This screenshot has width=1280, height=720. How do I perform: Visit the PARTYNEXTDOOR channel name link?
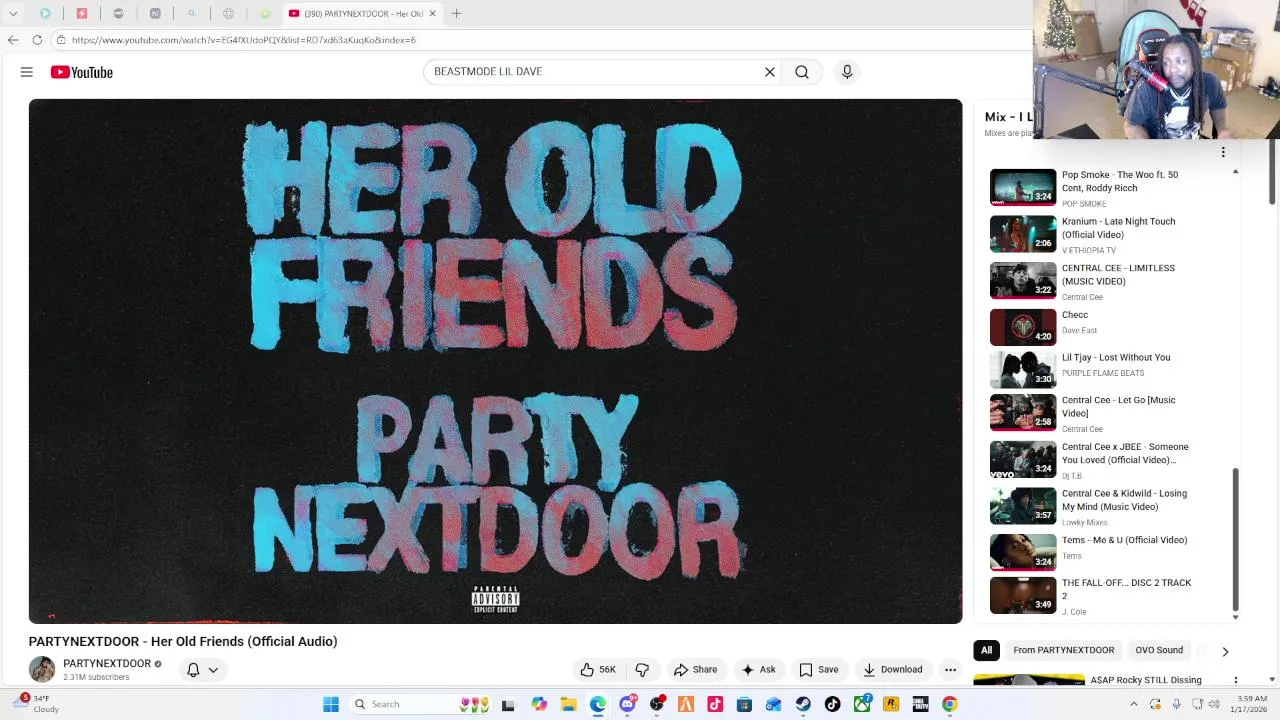tap(107, 663)
